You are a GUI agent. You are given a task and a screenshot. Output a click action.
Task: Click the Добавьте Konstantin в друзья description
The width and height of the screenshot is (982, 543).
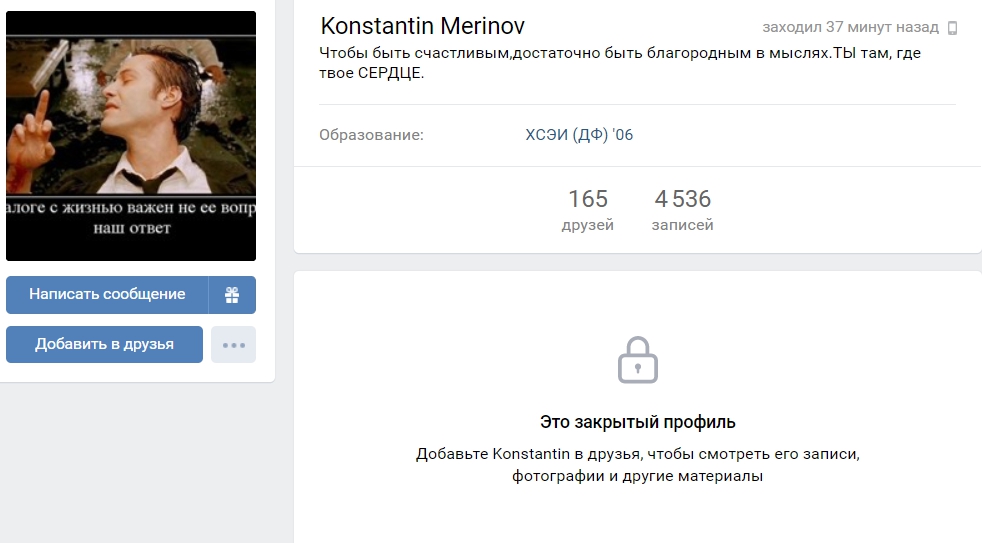point(638,465)
